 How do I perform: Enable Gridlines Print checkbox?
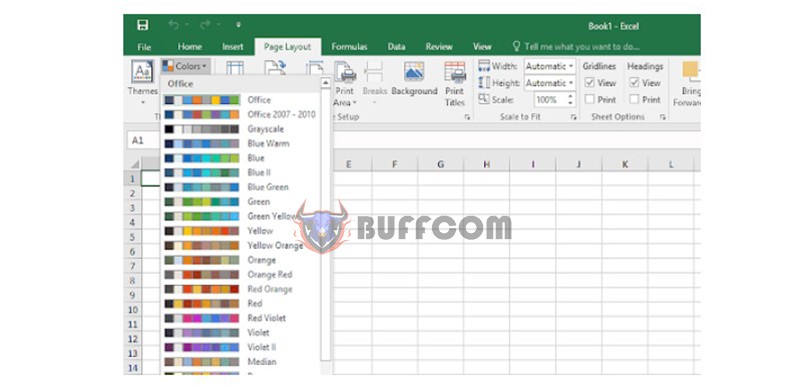click(589, 99)
